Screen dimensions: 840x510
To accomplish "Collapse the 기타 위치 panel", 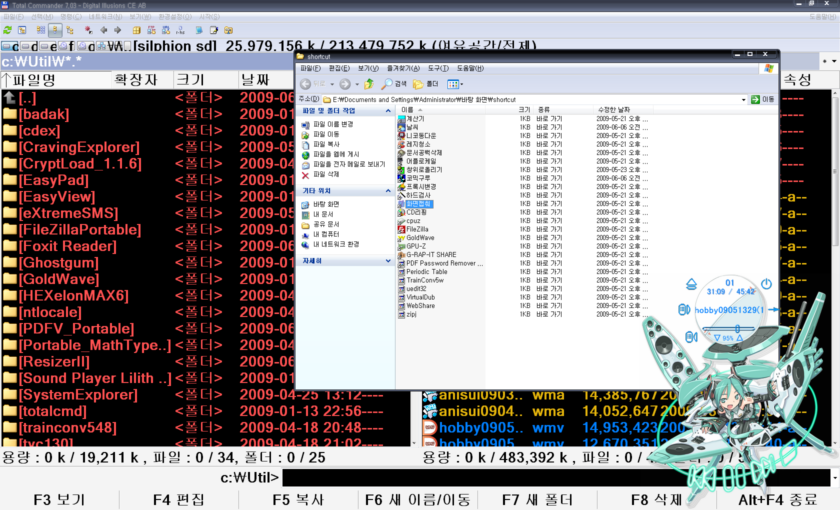I will (388, 191).
